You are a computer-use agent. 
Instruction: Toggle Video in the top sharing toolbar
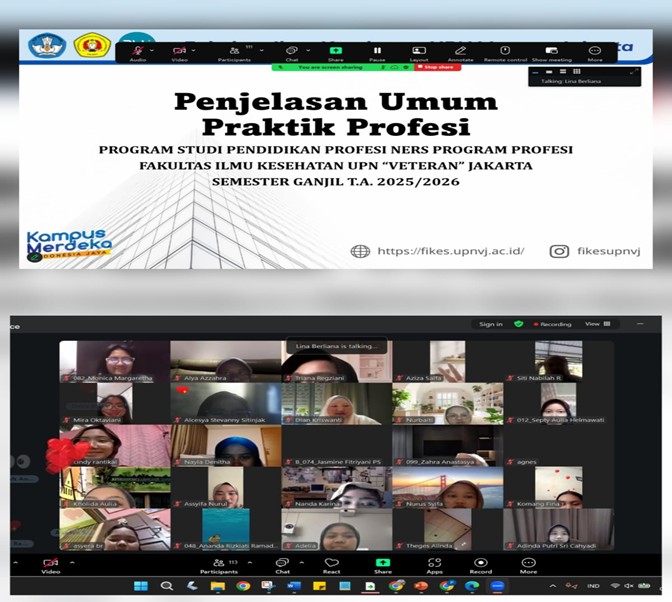179,50
